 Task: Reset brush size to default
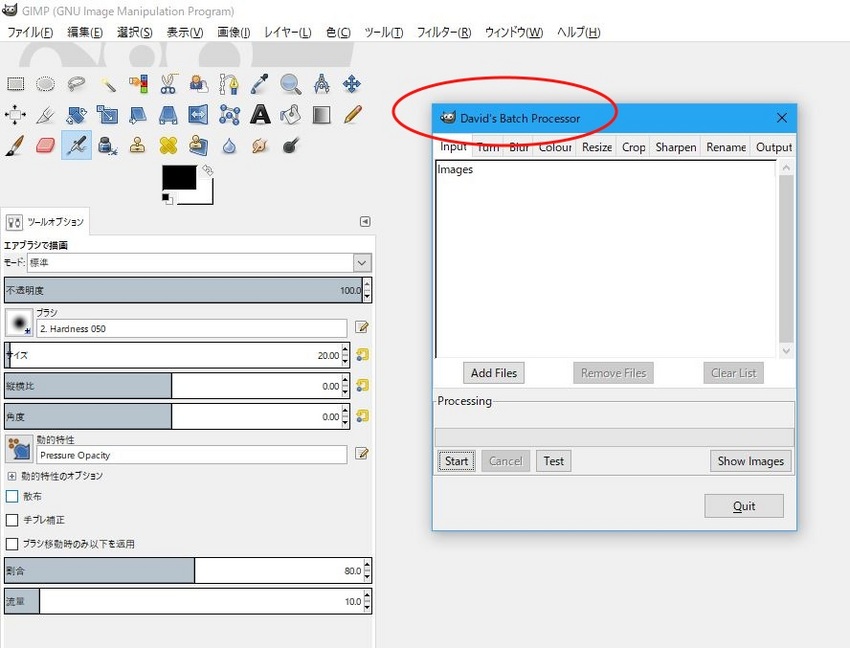pyautogui.click(x=362, y=355)
